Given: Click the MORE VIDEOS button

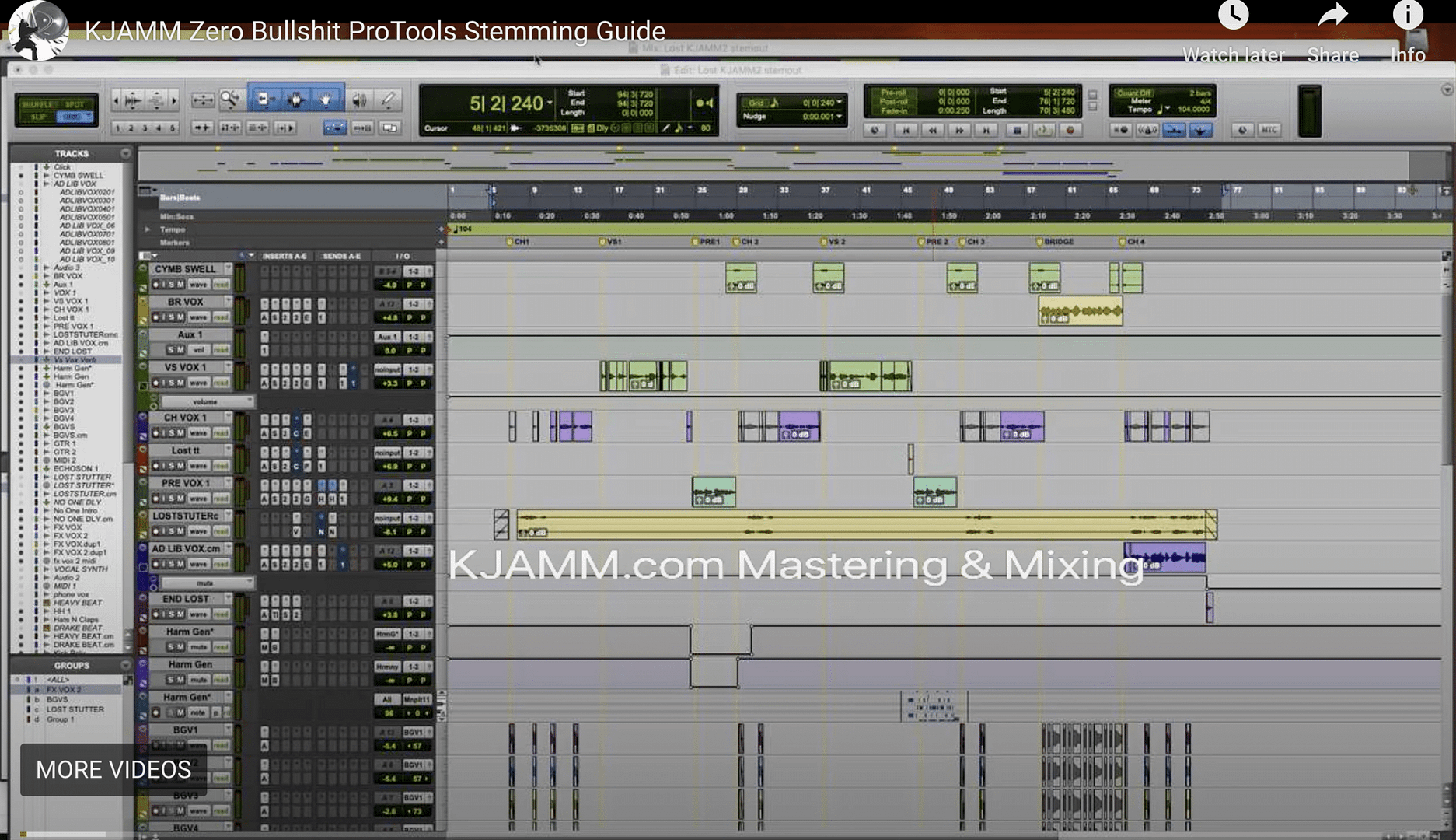Looking at the screenshot, I should pyautogui.click(x=111, y=769).
